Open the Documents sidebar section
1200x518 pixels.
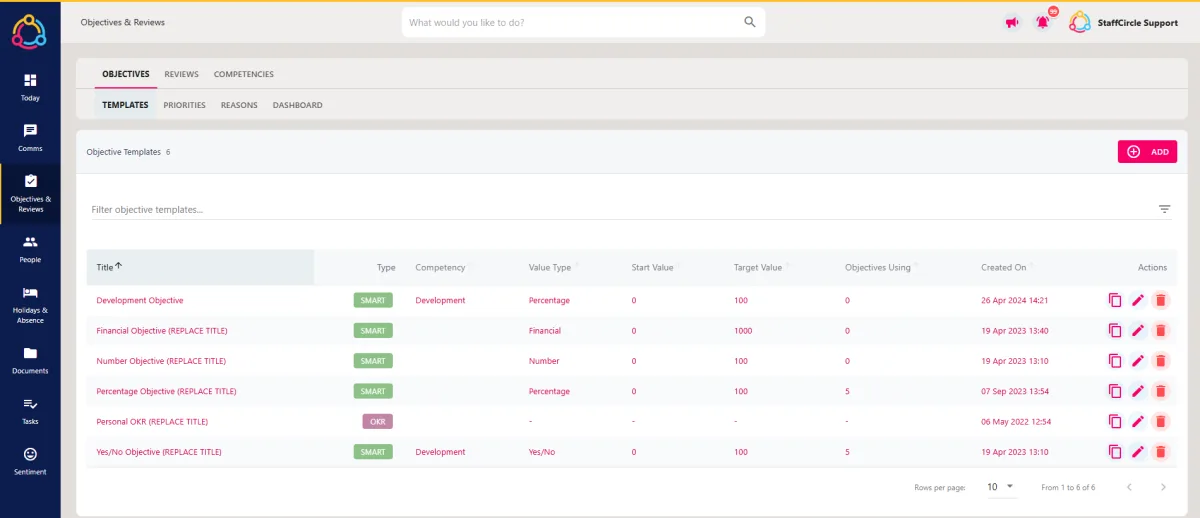coord(30,360)
